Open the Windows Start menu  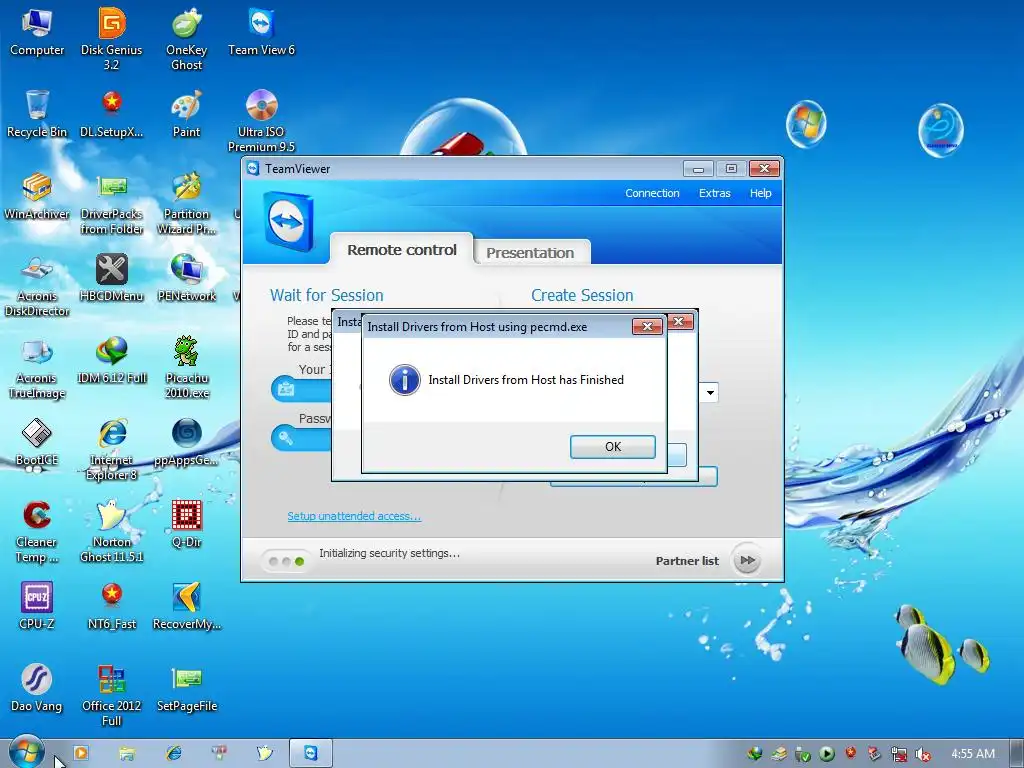(x=26, y=752)
